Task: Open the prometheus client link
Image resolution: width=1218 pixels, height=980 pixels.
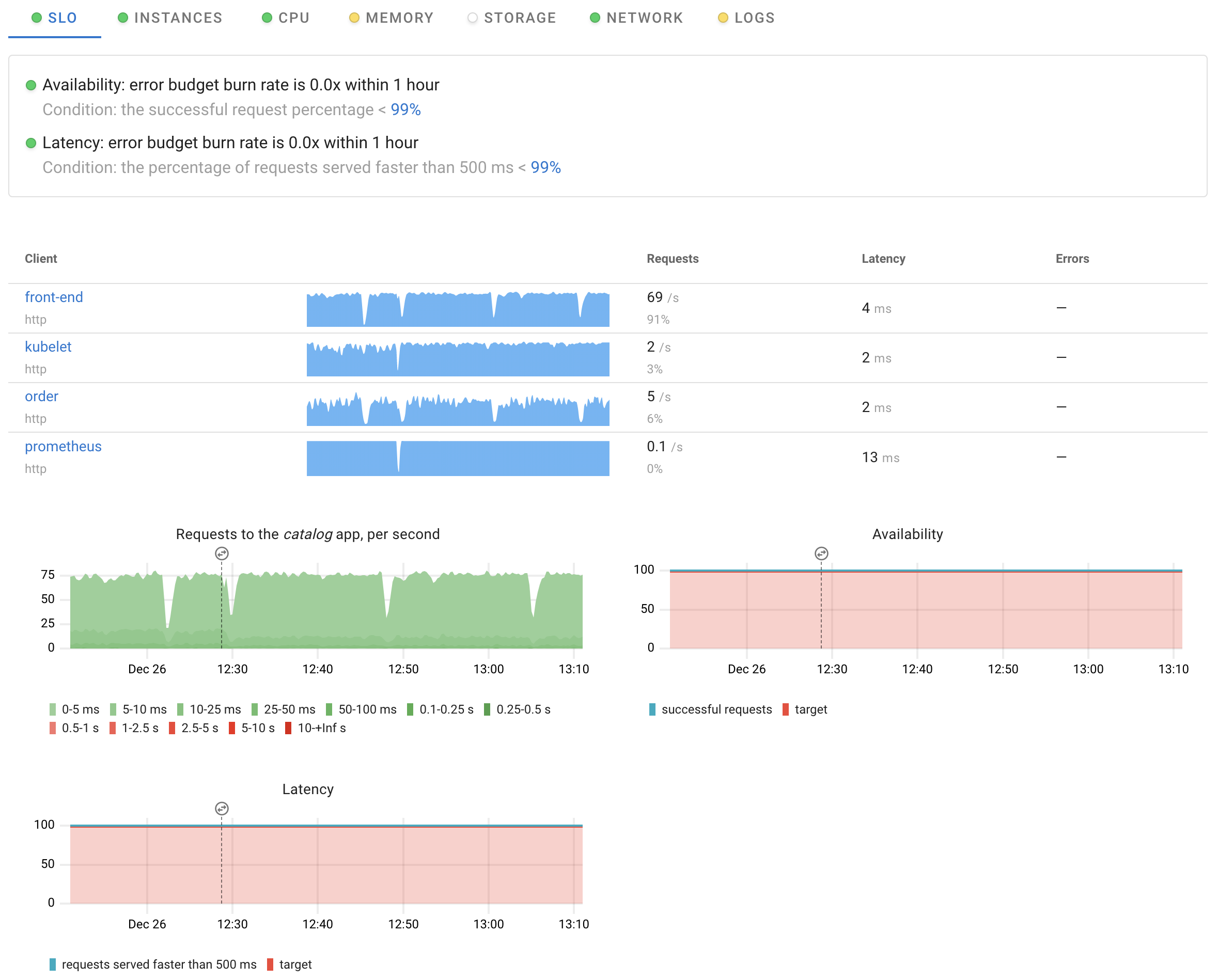Action: (x=63, y=446)
